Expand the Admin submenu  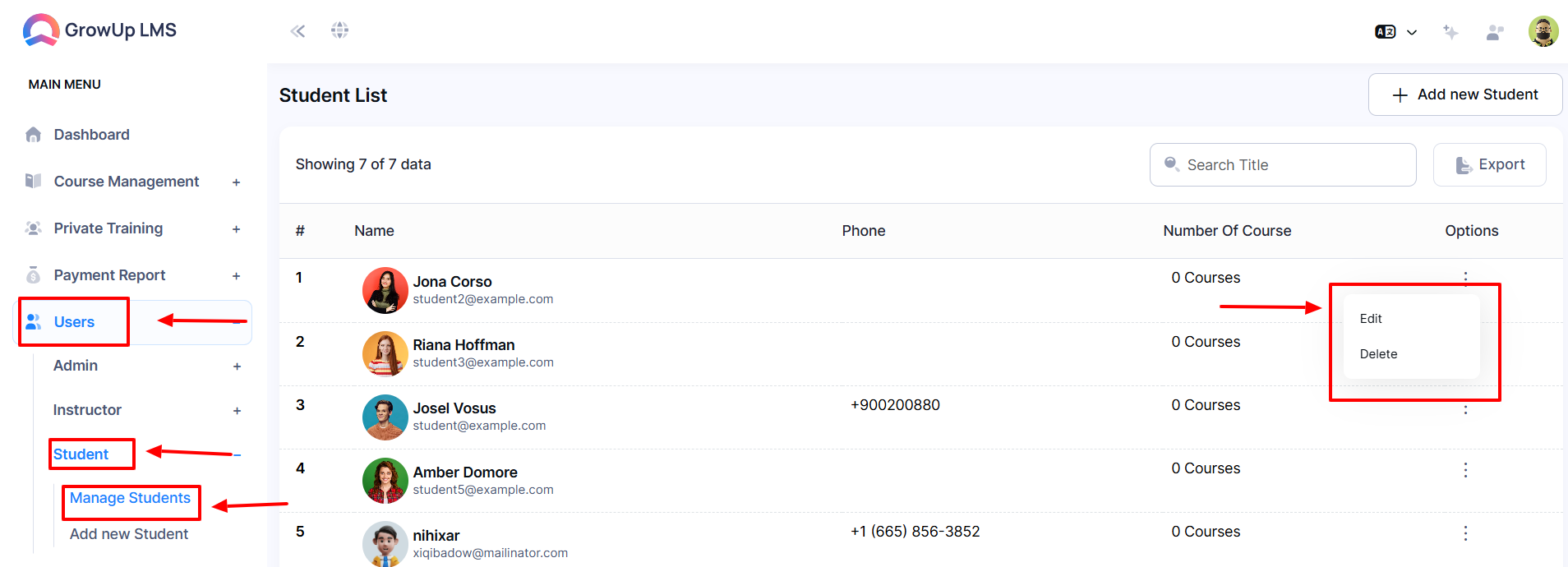(237, 366)
